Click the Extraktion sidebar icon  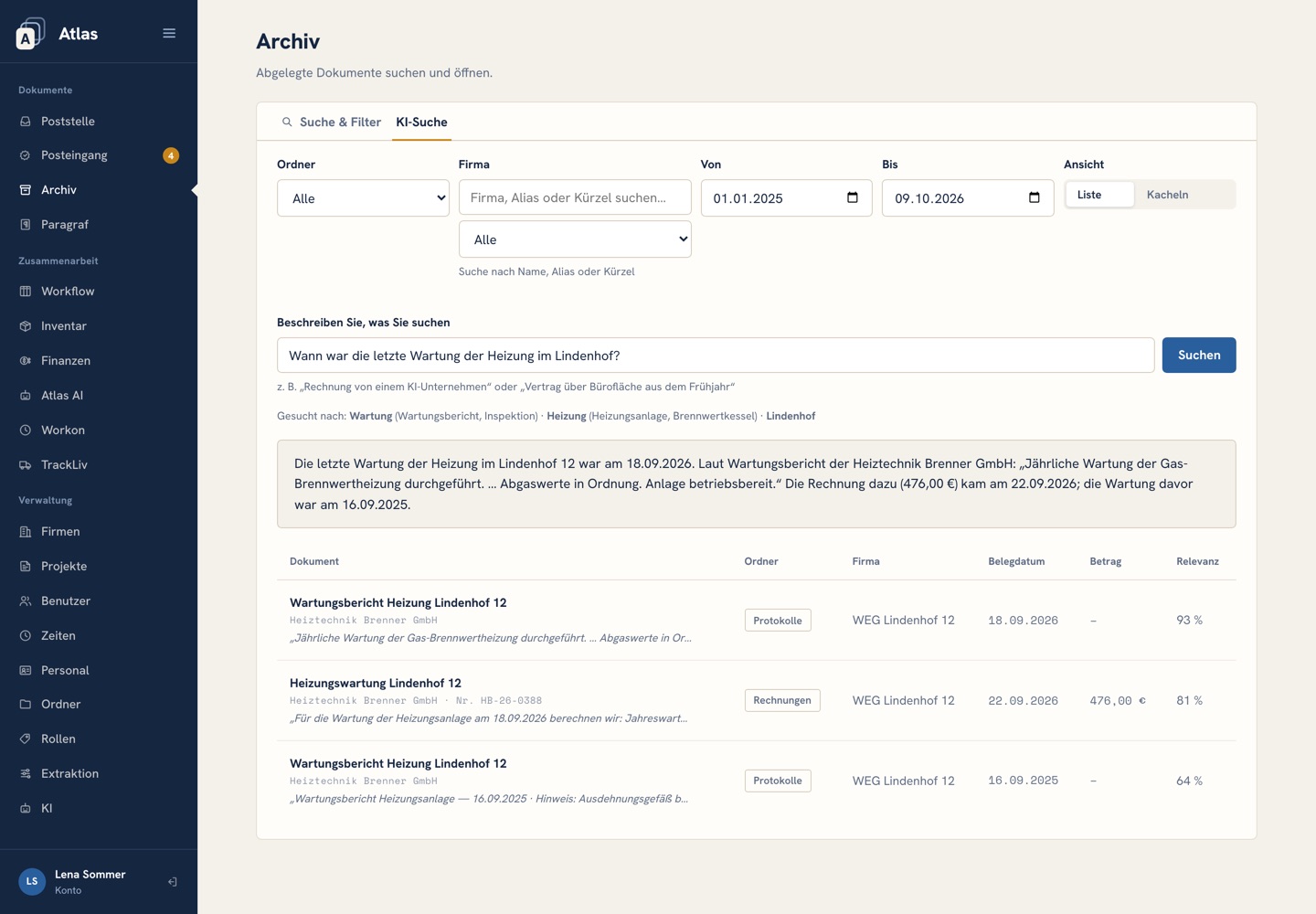pyautogui.click(x=26, y=774)
